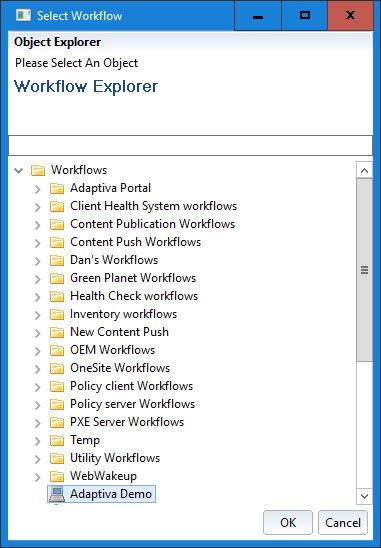Select Inventory workflows label

[123, 314]
